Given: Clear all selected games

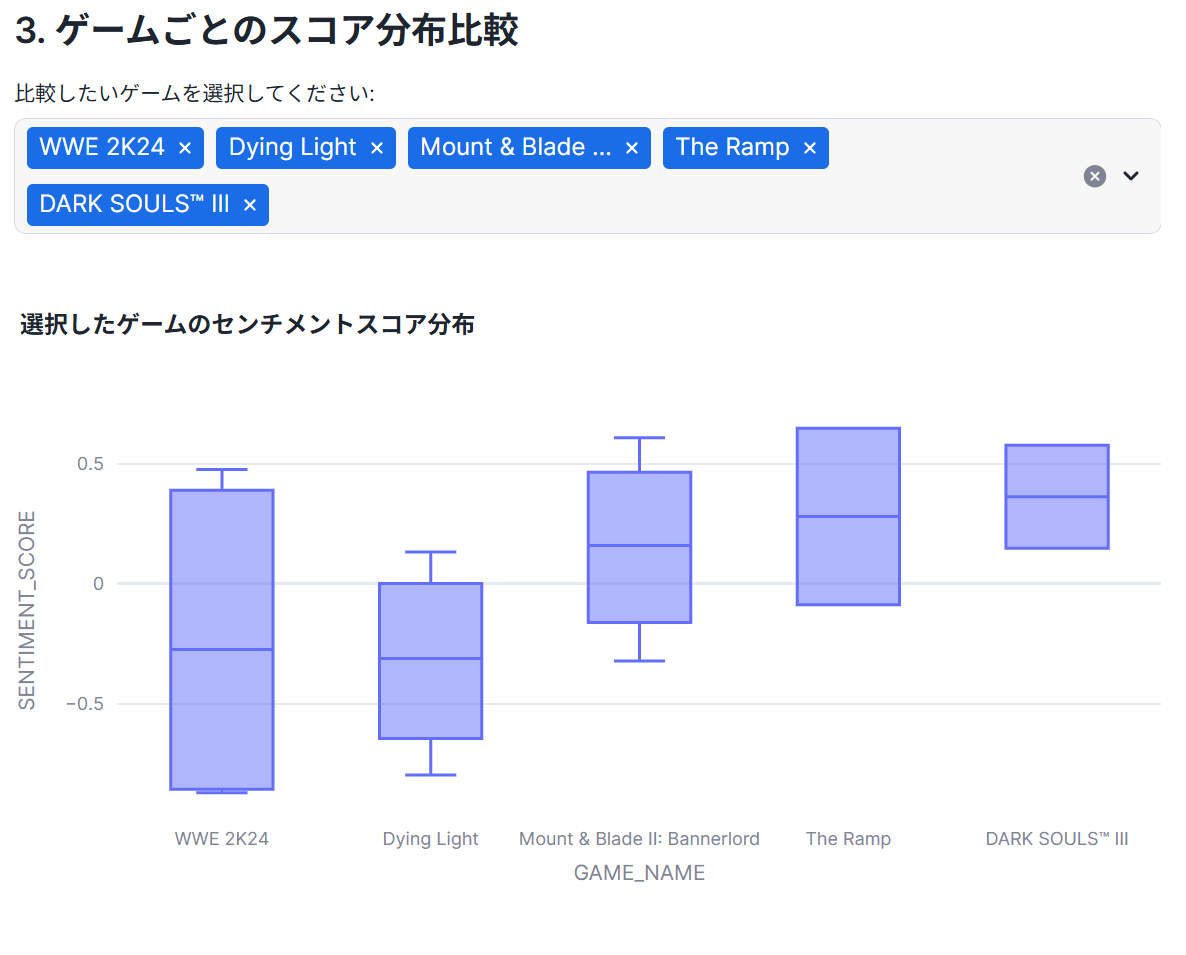Looking at the screenshot, I should 1095,176.
